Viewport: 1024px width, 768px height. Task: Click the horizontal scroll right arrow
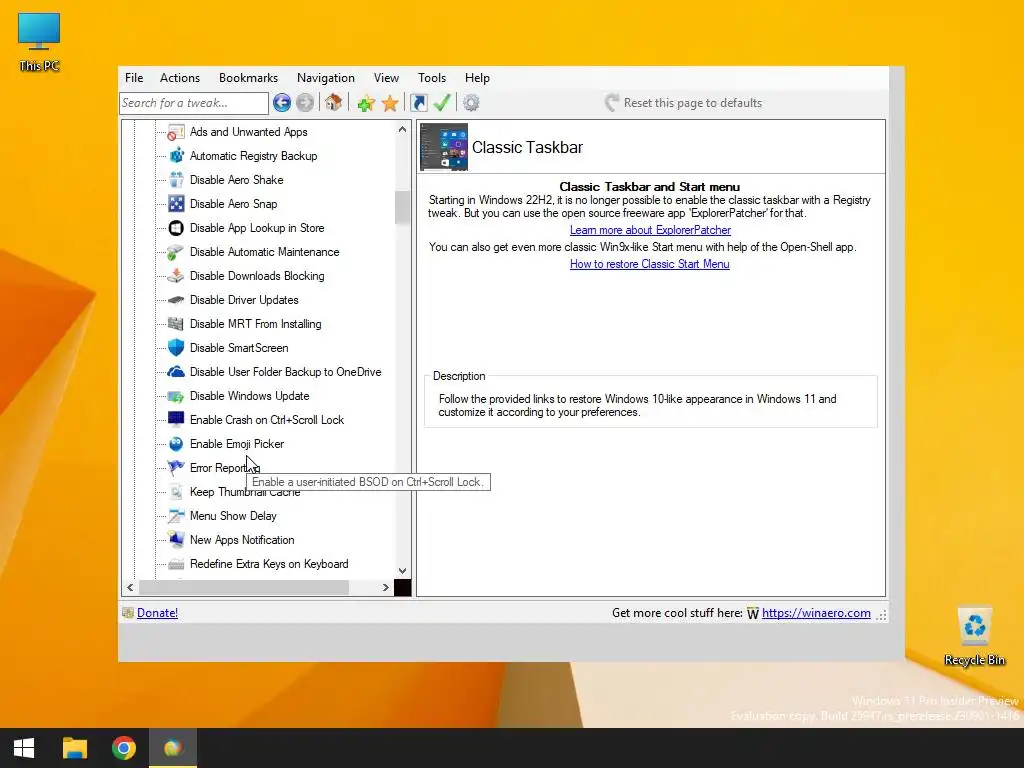[385, 588]
